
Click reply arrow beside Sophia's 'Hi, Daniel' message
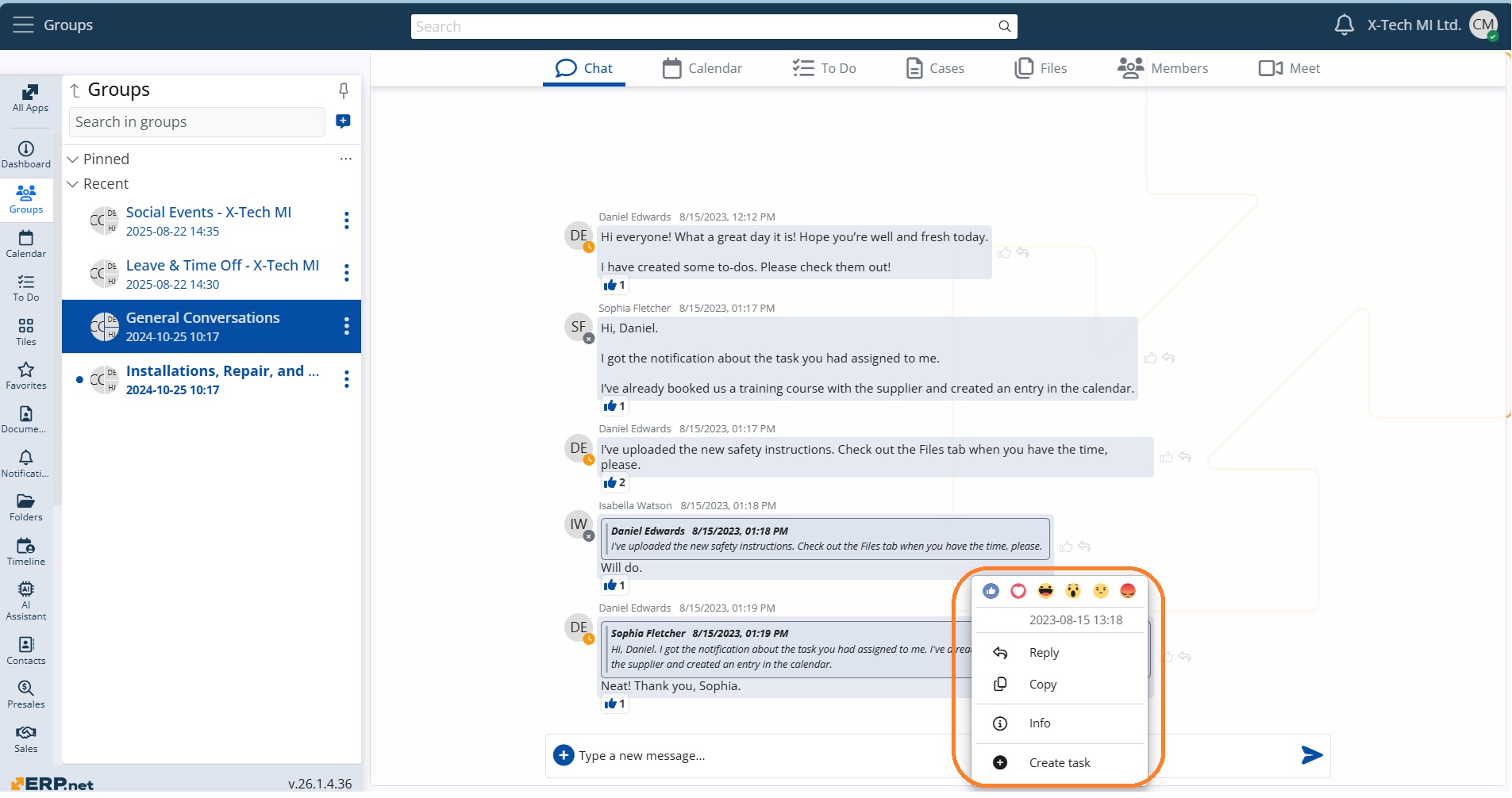1168,359
